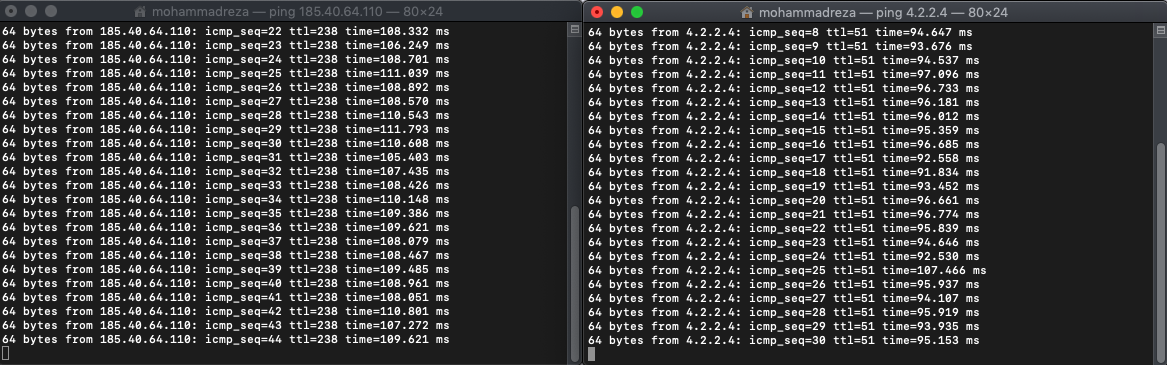1167x365 pixels.
Task: Close the inactive ping 185.40.64.110 window
Action: click(11, 12)
